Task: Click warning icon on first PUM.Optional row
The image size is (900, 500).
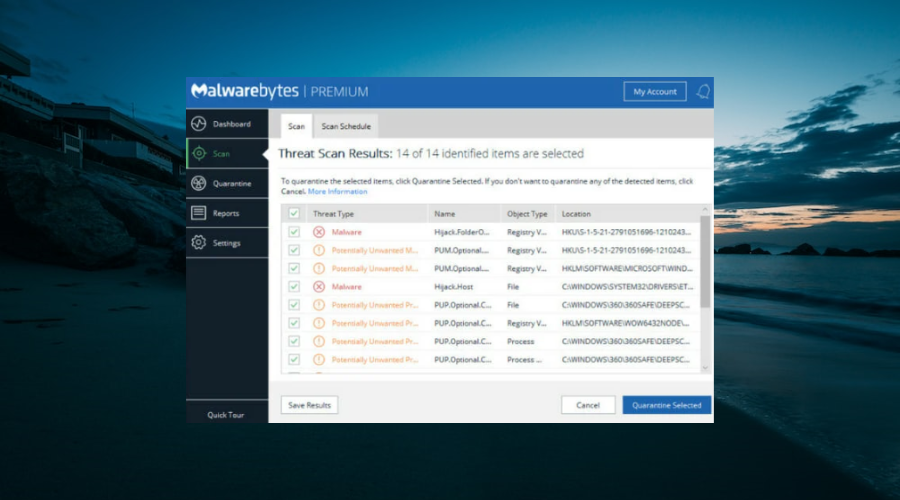Action: (x=319, y=250)
